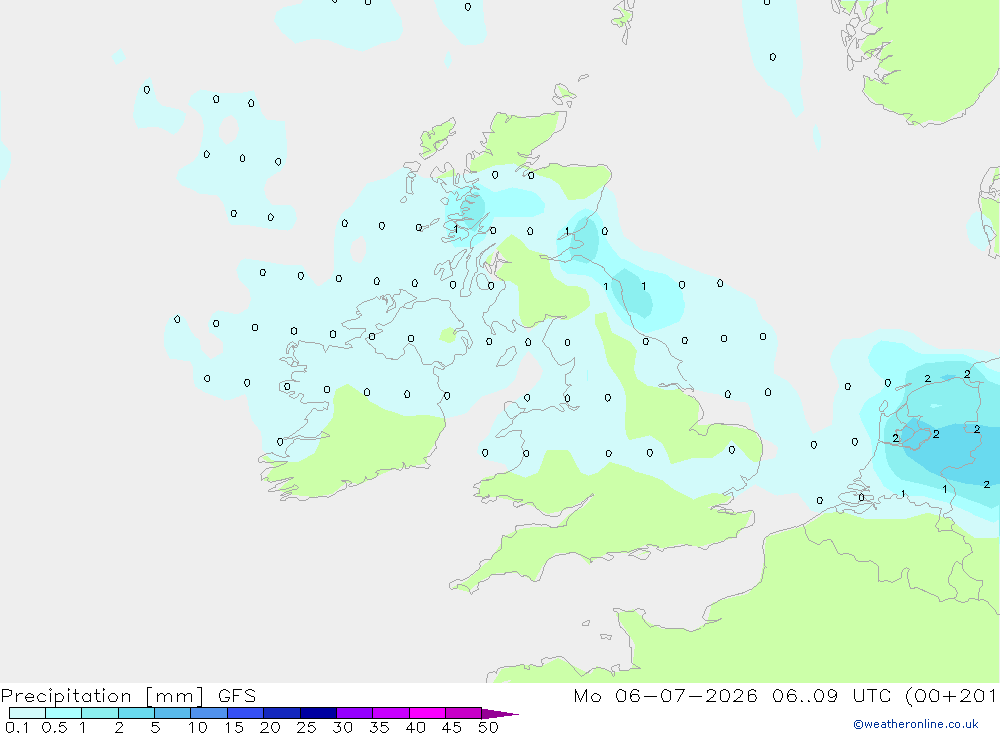Click the '35' legend scale label

[379, 727]
